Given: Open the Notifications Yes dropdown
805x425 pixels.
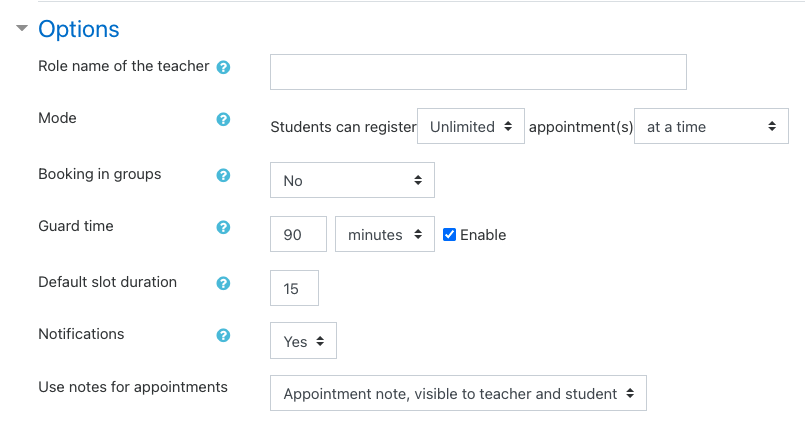Looking at the screenshot, I should [x=303, y=341].
